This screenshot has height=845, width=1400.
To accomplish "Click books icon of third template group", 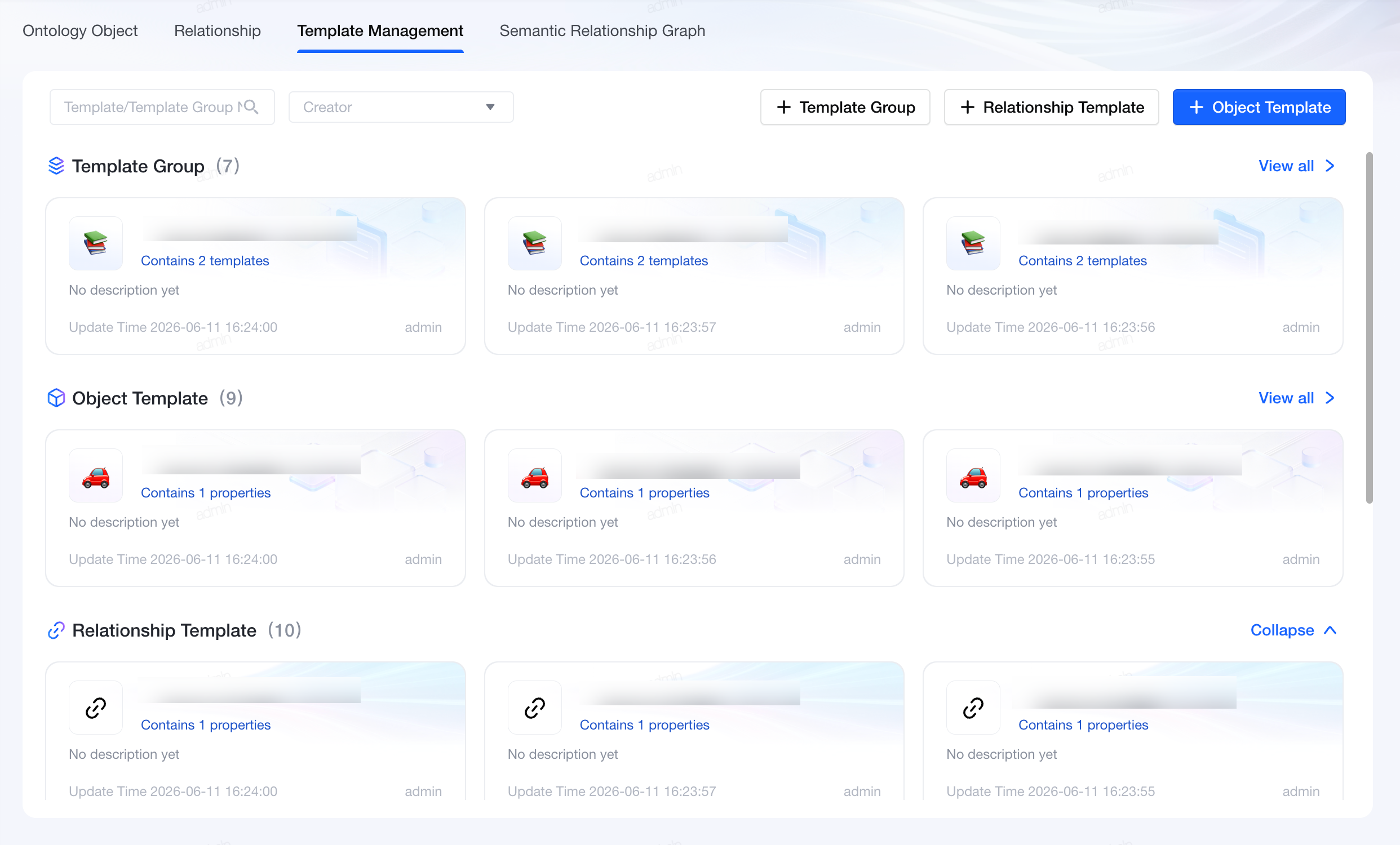I will (x=973, y=243).
